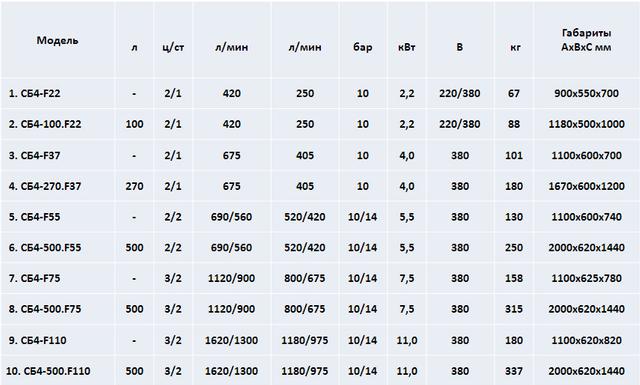The width and height of the screenshot is (640, 385).
Task: Select model 6. СБ4-500.F55
Action: pos(45,247)
